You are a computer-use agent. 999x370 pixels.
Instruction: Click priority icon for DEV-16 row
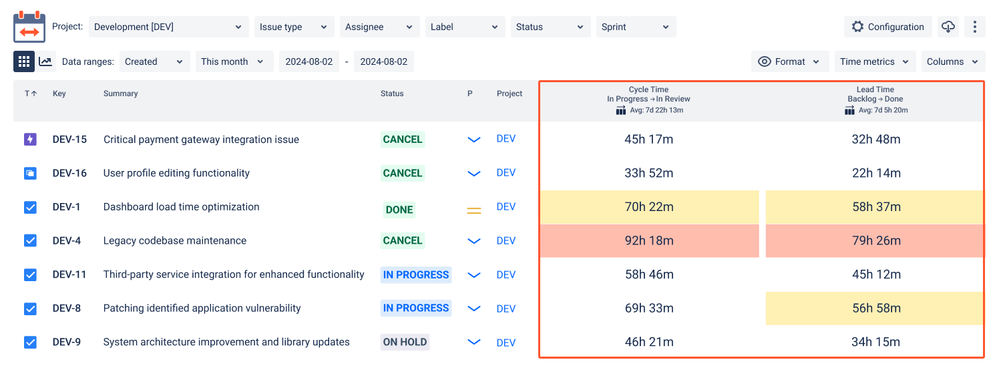[473, 173]
